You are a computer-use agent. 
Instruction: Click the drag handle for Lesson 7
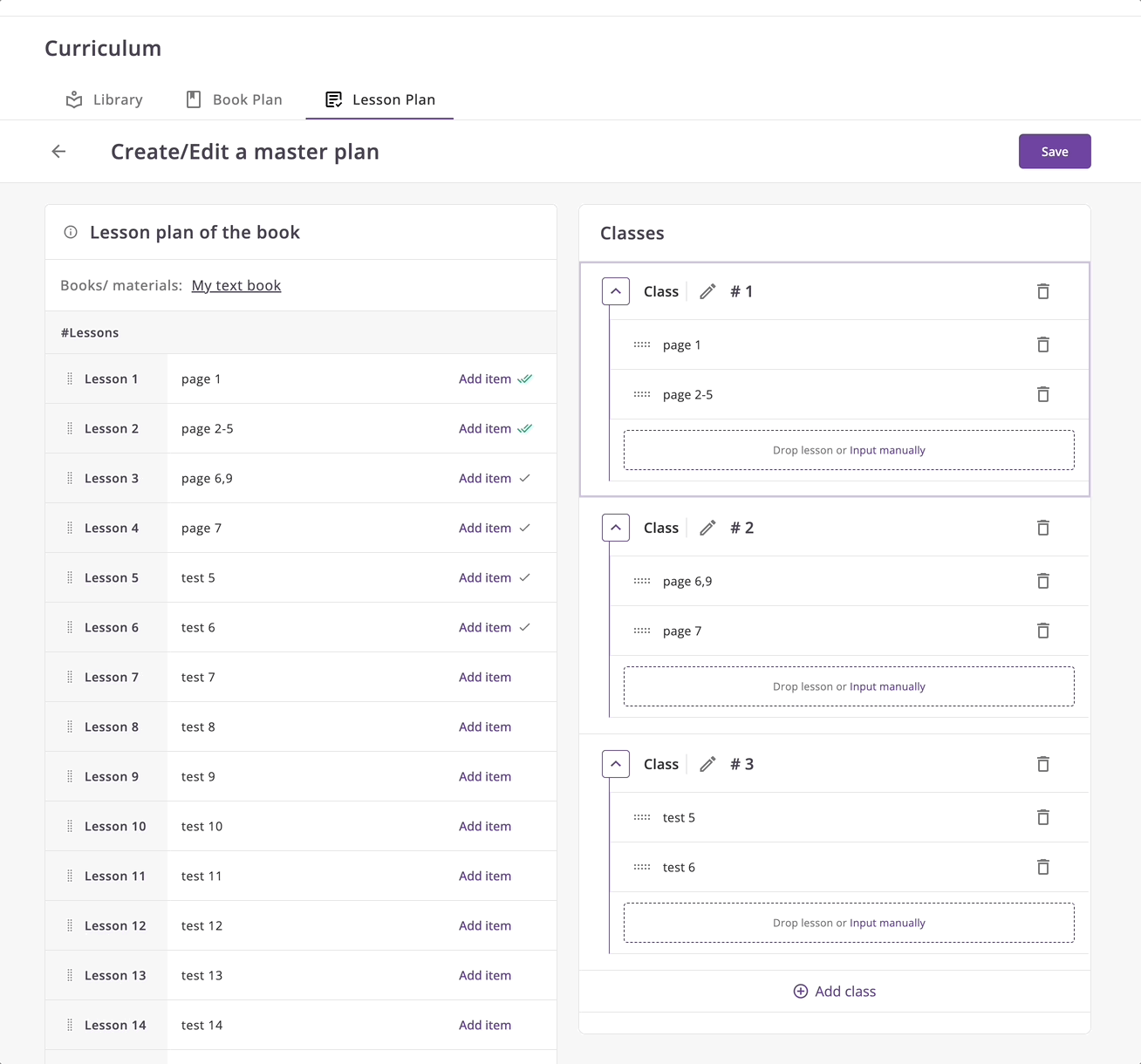pyautogui.click(x=70, y=677)
